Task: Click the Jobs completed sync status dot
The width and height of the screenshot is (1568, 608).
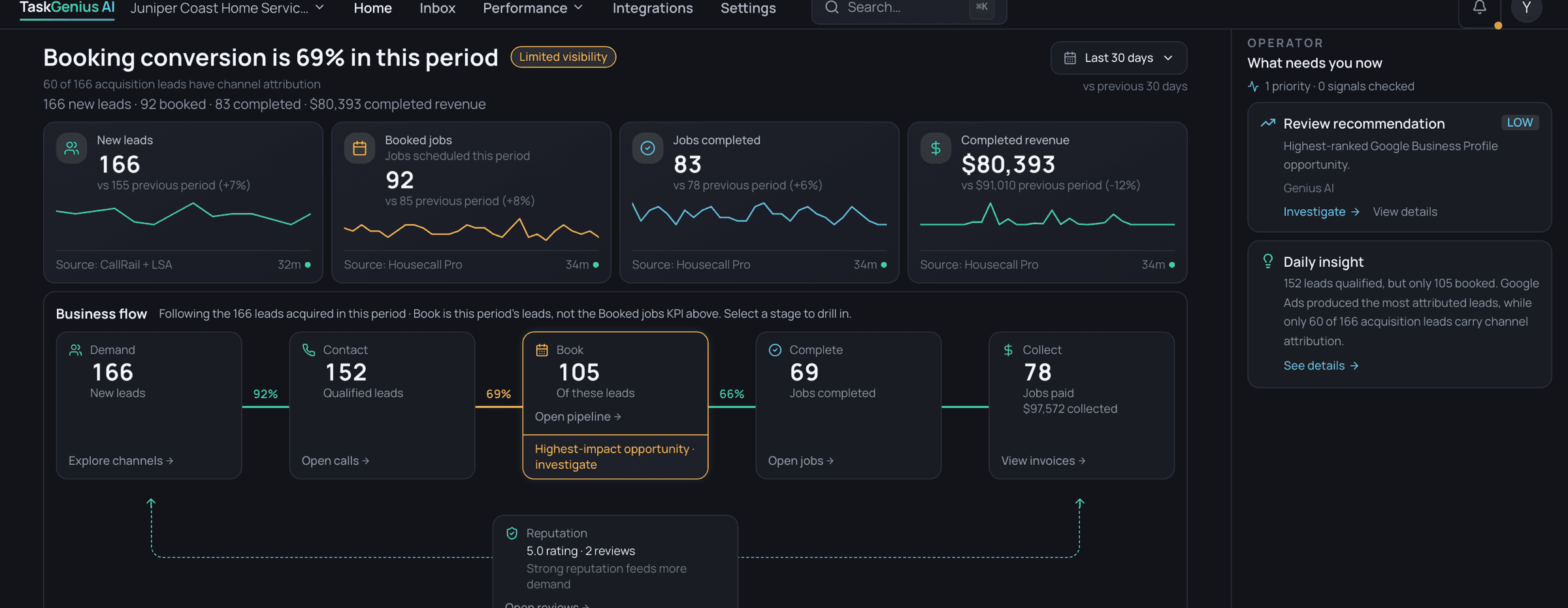Action: 884,265
